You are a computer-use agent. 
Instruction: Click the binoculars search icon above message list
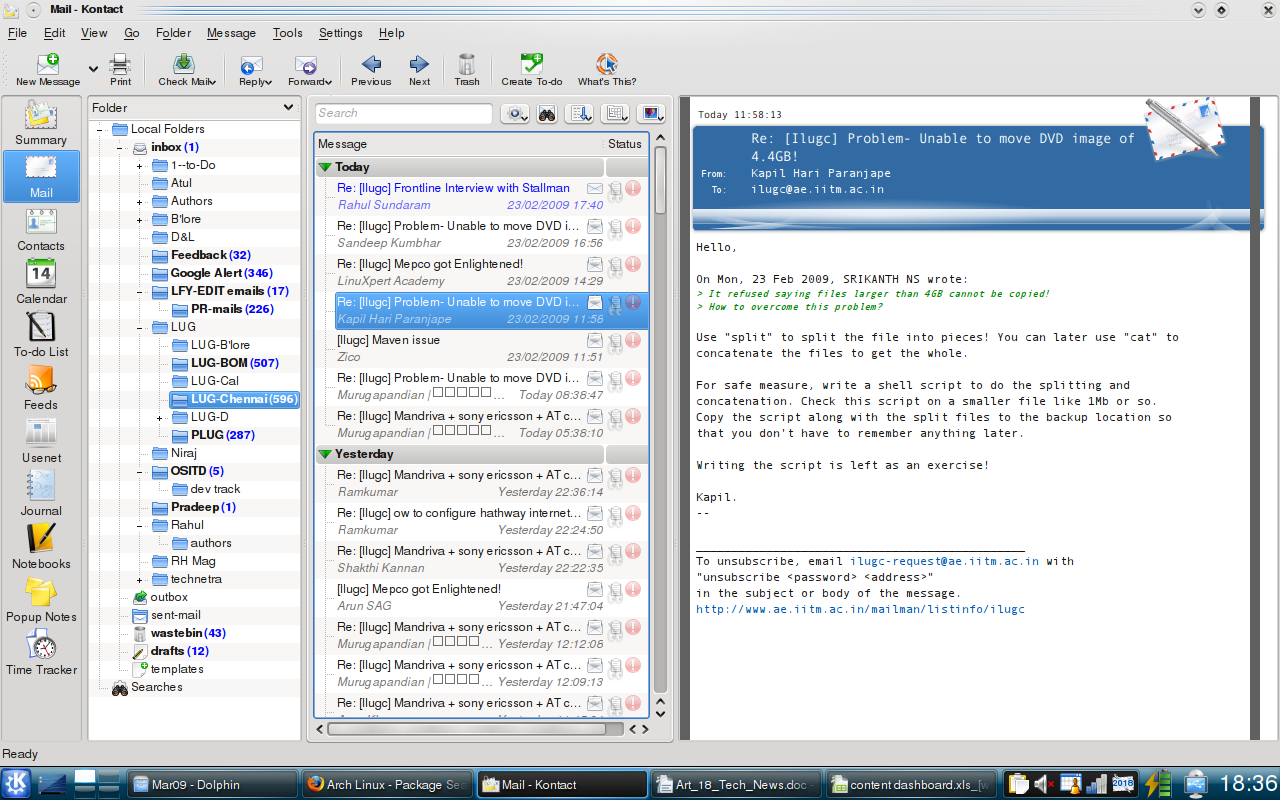click(x=547, y=114)
